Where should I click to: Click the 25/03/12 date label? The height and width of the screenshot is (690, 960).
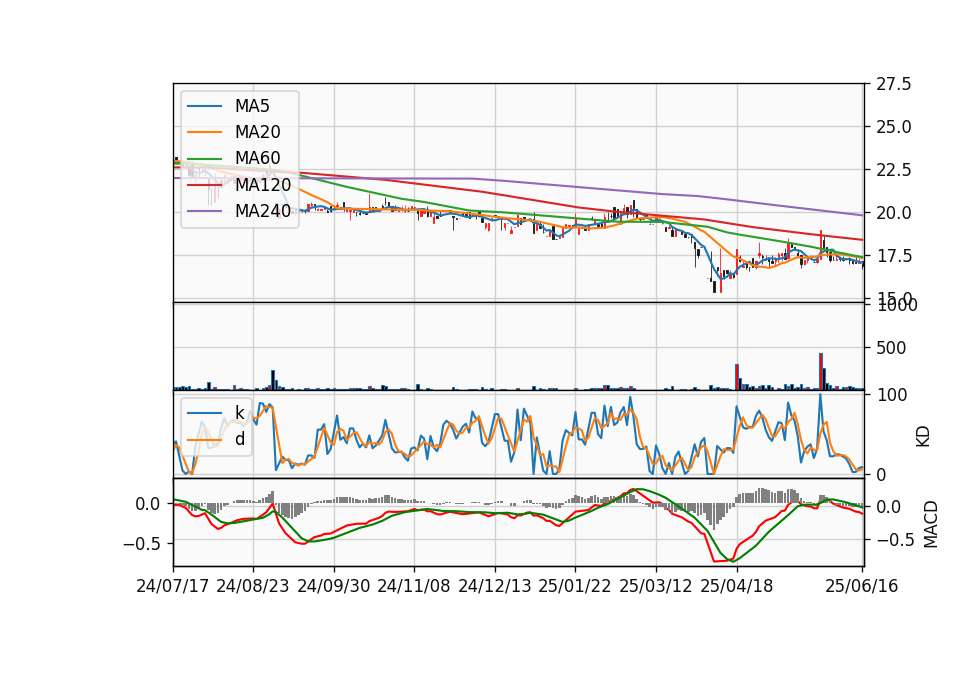pyautogui.click(x=656, y=586)
